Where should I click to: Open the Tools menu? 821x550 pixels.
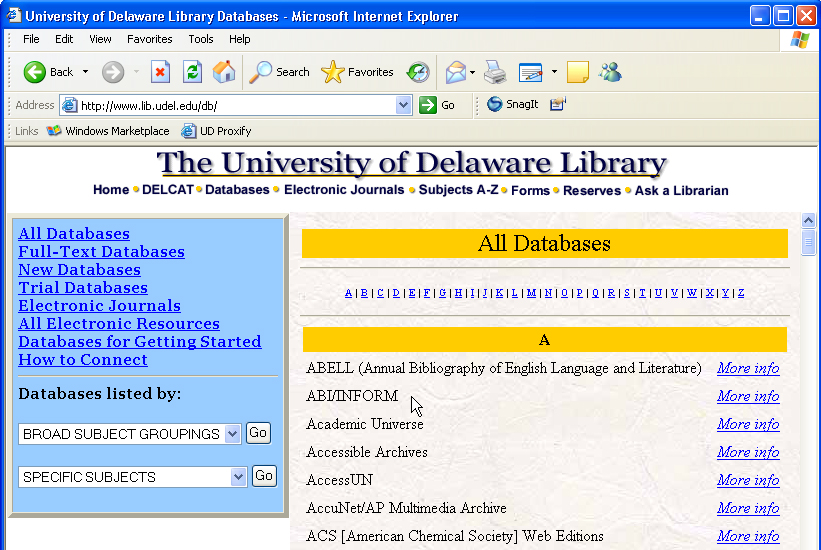pyautogui.click(x=201, y=39)
